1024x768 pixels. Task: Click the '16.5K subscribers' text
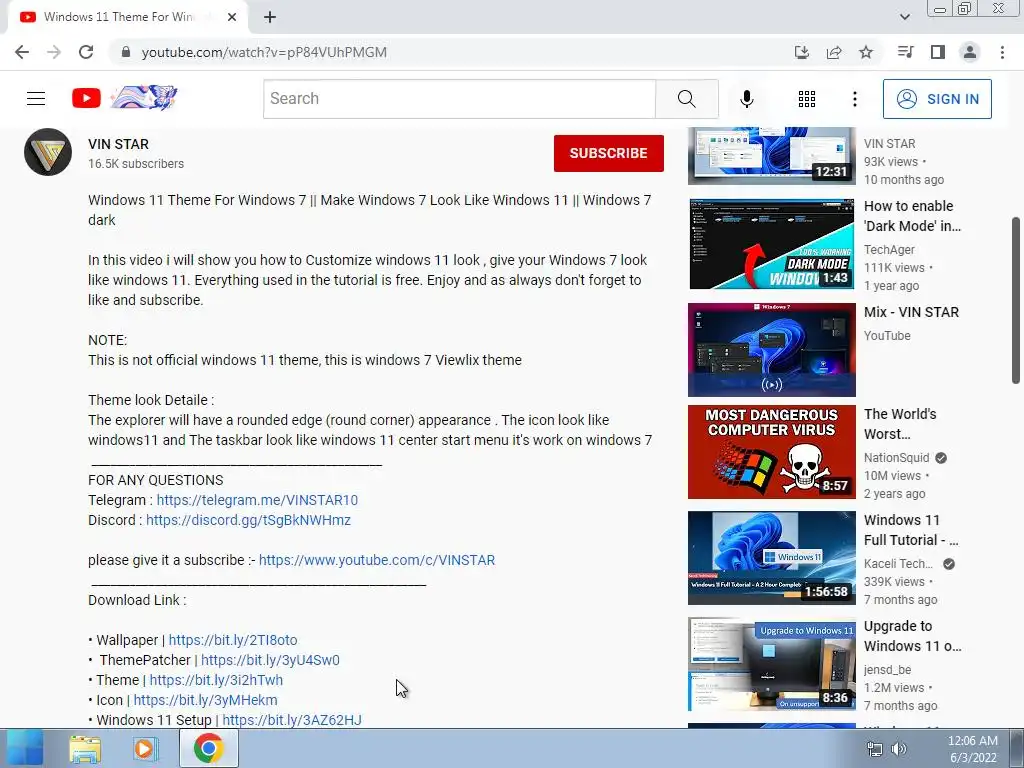pos(136,164)
